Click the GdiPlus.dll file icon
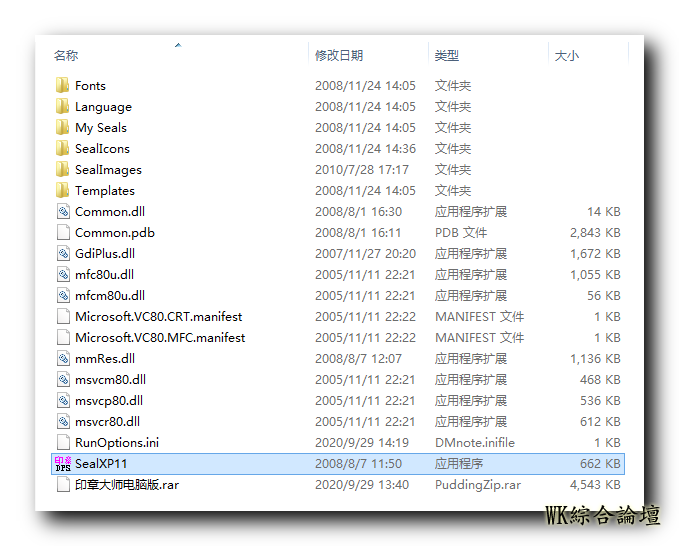Viewport: 679px width, 546px height. point(63,254)
